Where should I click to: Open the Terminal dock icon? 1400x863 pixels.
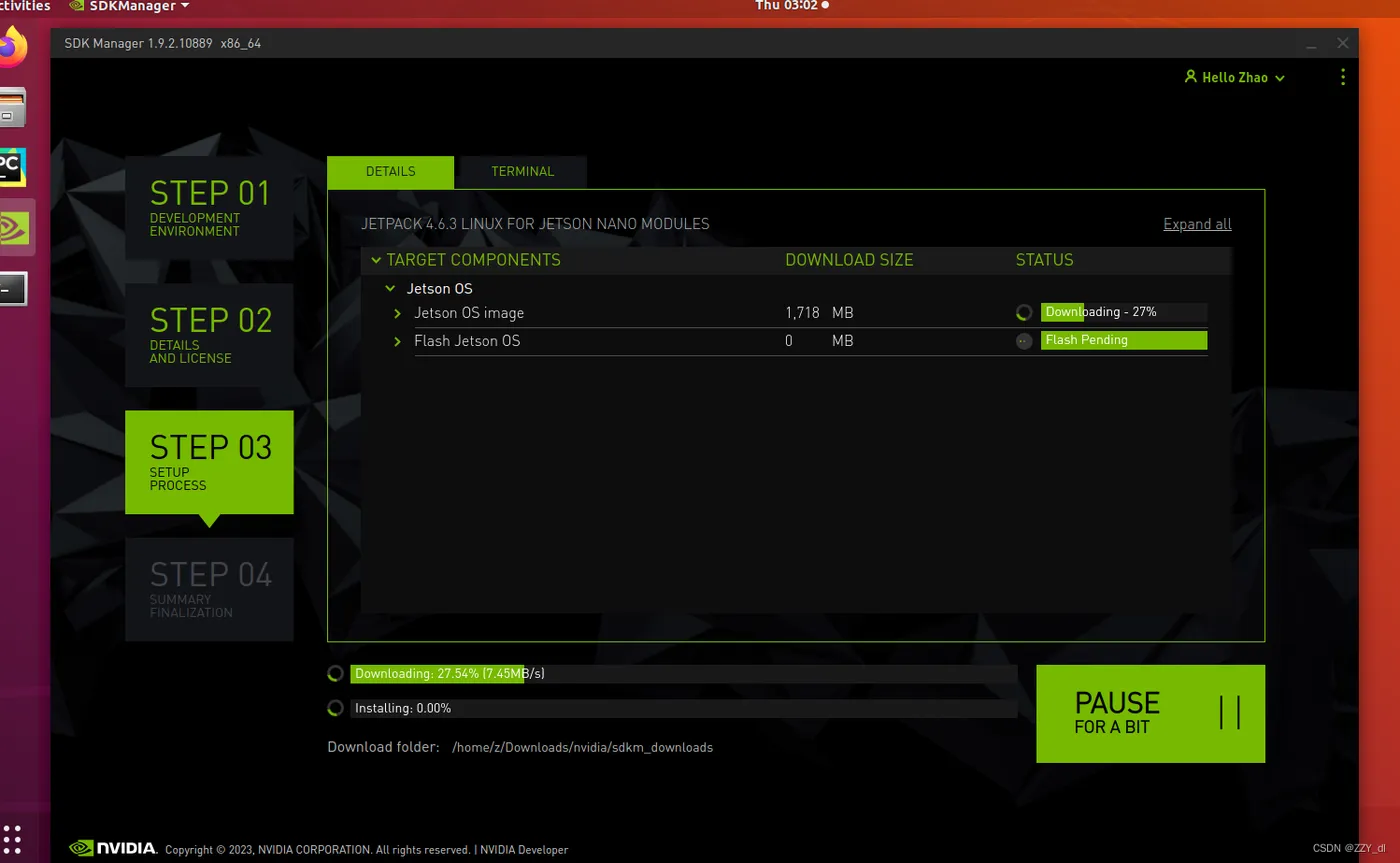click(x=12, y=288)
